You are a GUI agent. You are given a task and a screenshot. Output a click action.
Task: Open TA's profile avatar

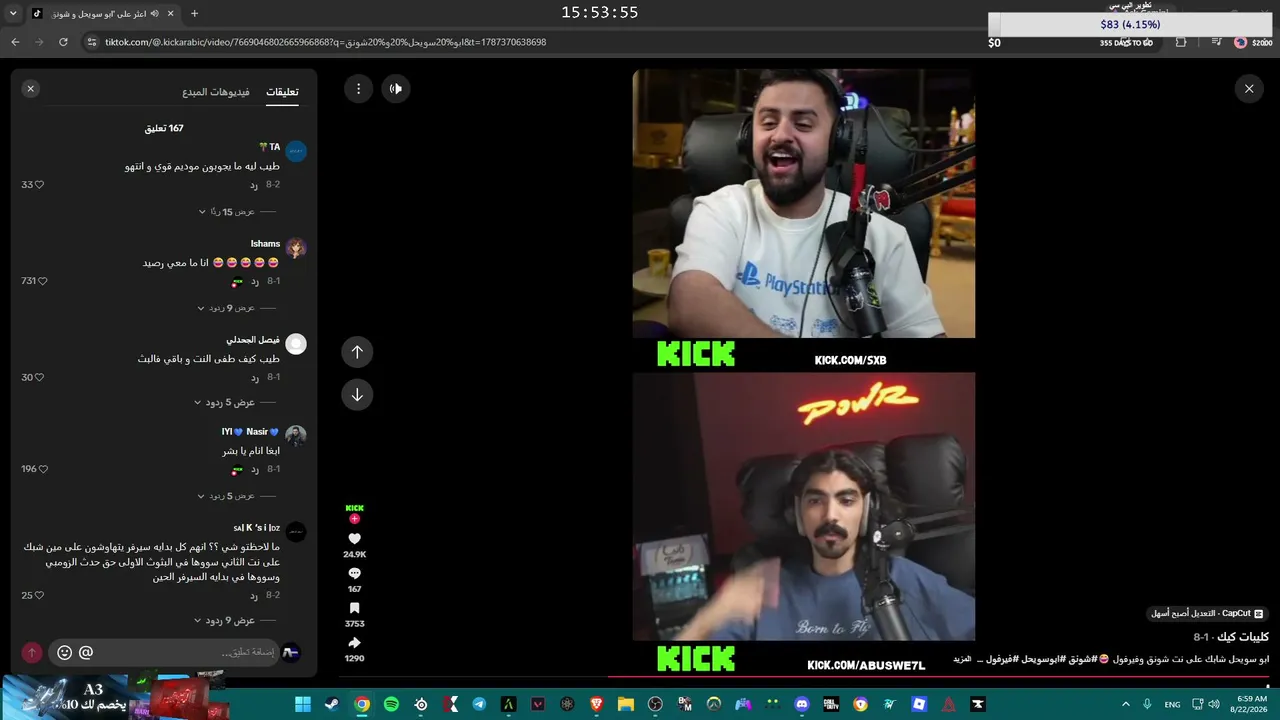click(296, 152)
